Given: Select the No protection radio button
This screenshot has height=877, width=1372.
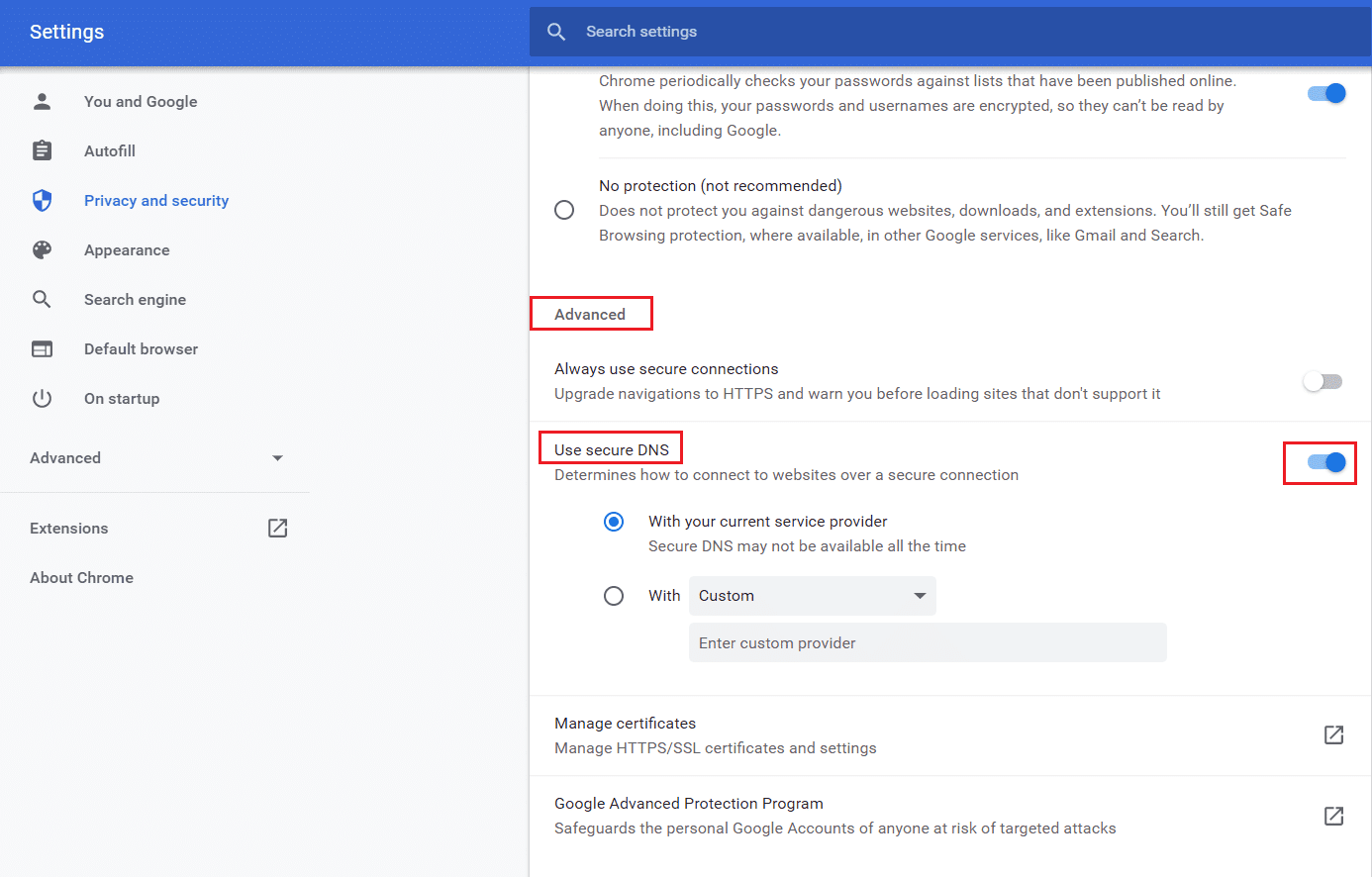Looking at the screenshot, I should pos(564,210).
